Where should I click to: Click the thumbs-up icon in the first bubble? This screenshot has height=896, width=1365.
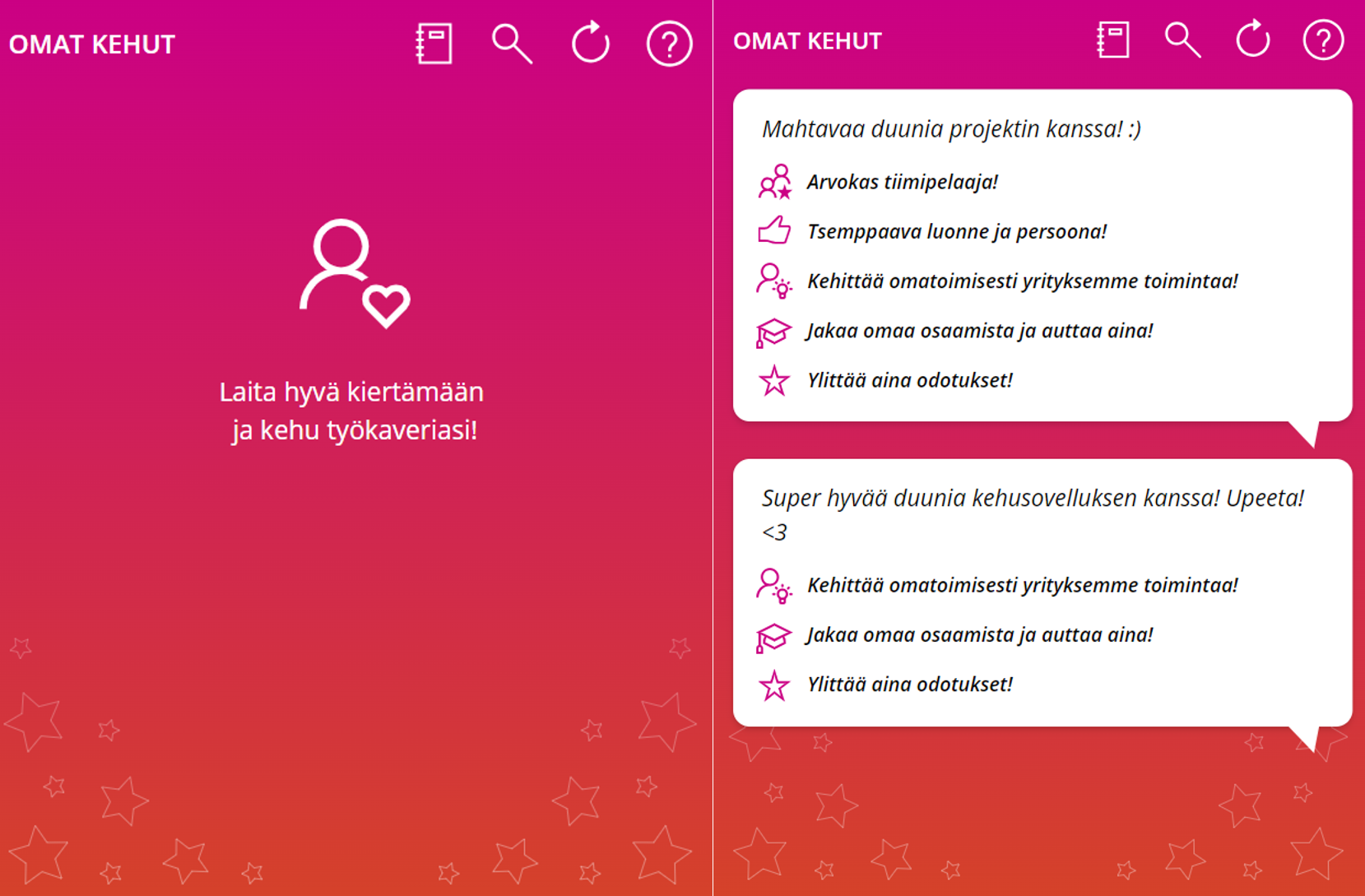[x=774, y=231]
